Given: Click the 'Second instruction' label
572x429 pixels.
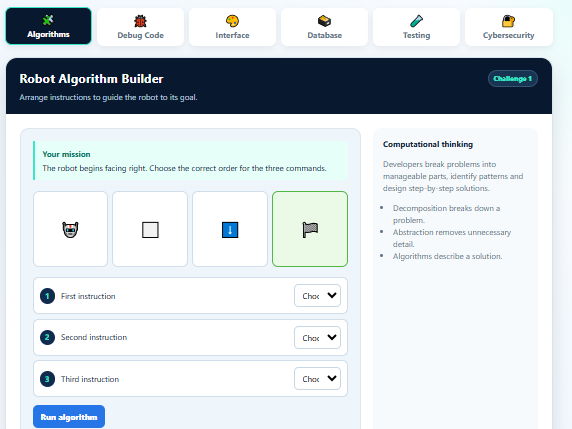Looking at the screenshot, I should coord(94,337).
